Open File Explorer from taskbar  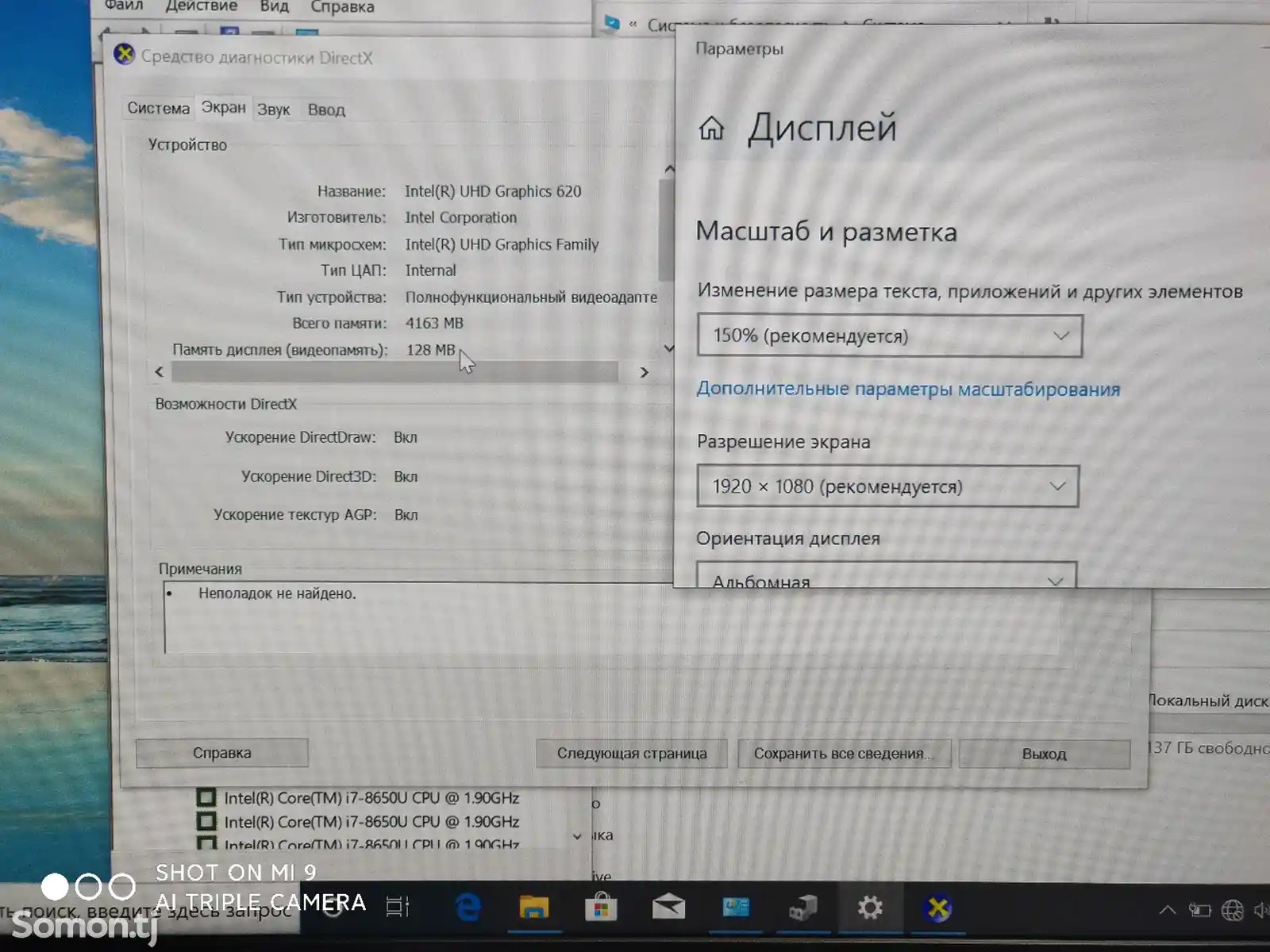534,907
